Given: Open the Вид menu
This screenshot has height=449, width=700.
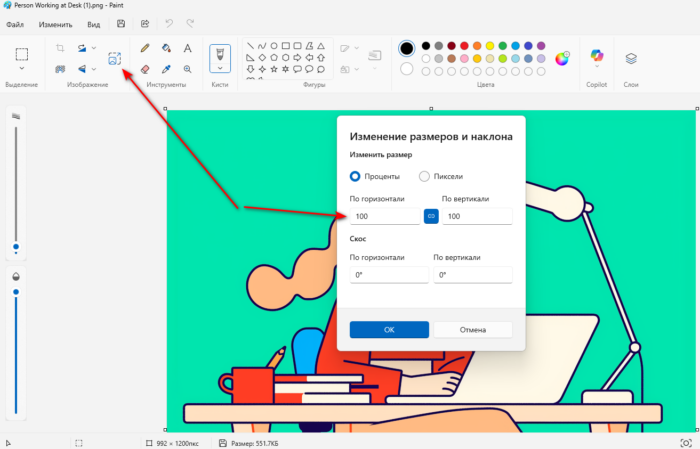Looking at the screenshot, I should 93,25.
